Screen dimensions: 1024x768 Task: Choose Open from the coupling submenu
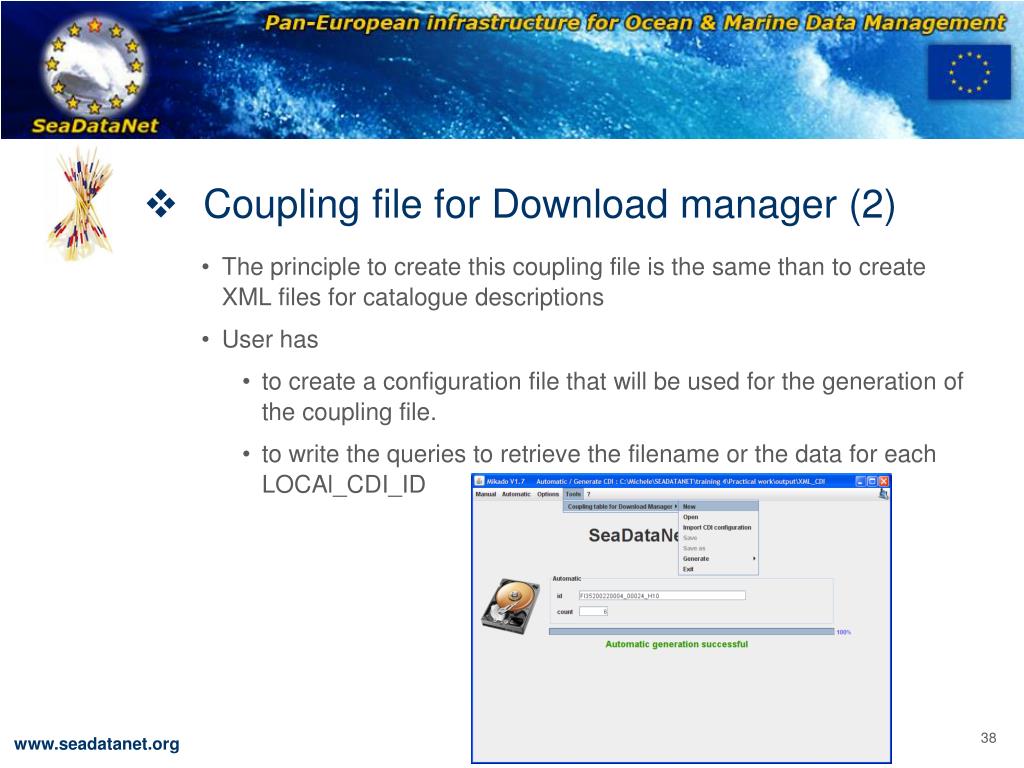click(718, 517)
